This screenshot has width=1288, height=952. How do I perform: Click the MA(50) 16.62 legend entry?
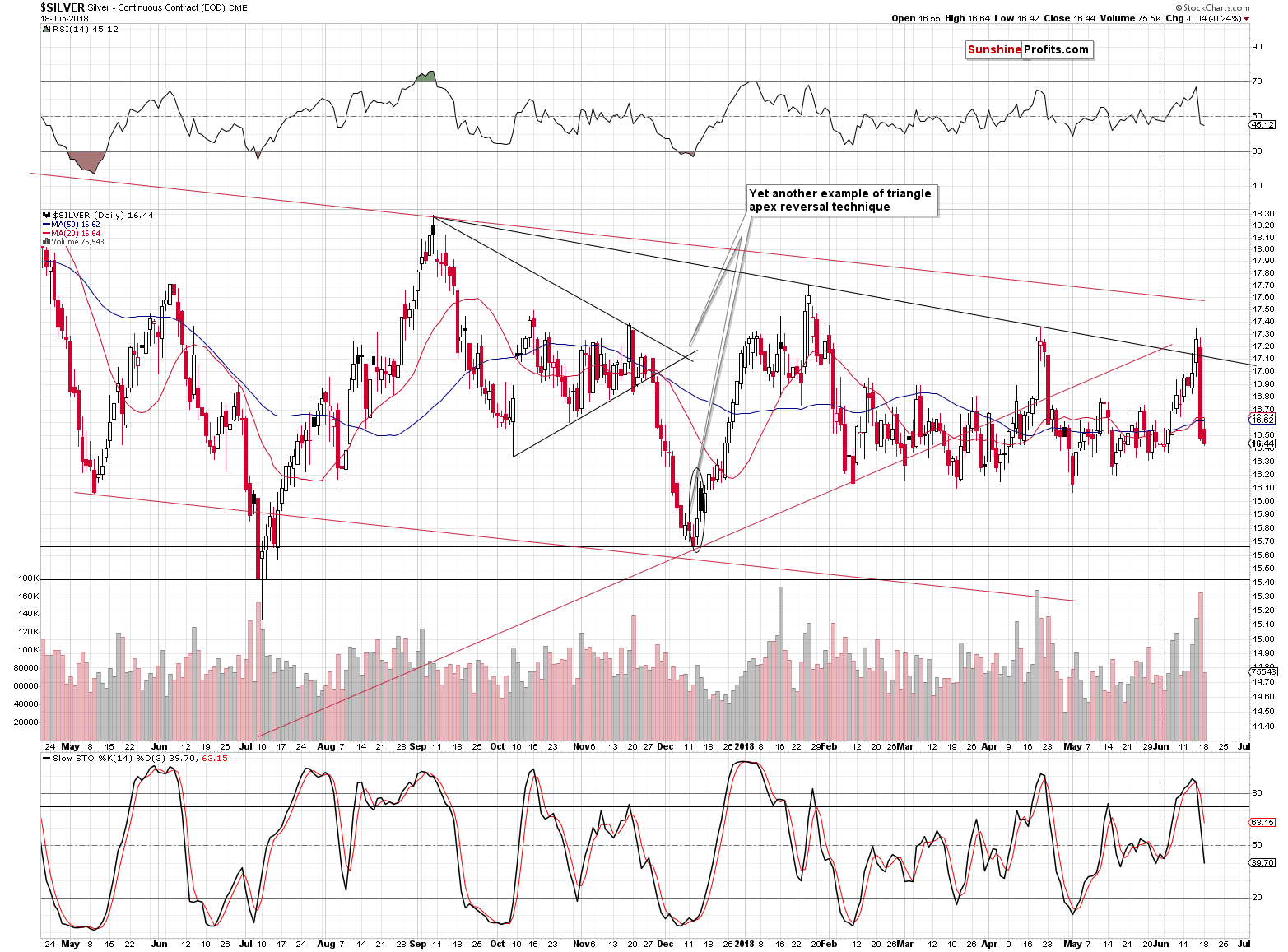71,225
